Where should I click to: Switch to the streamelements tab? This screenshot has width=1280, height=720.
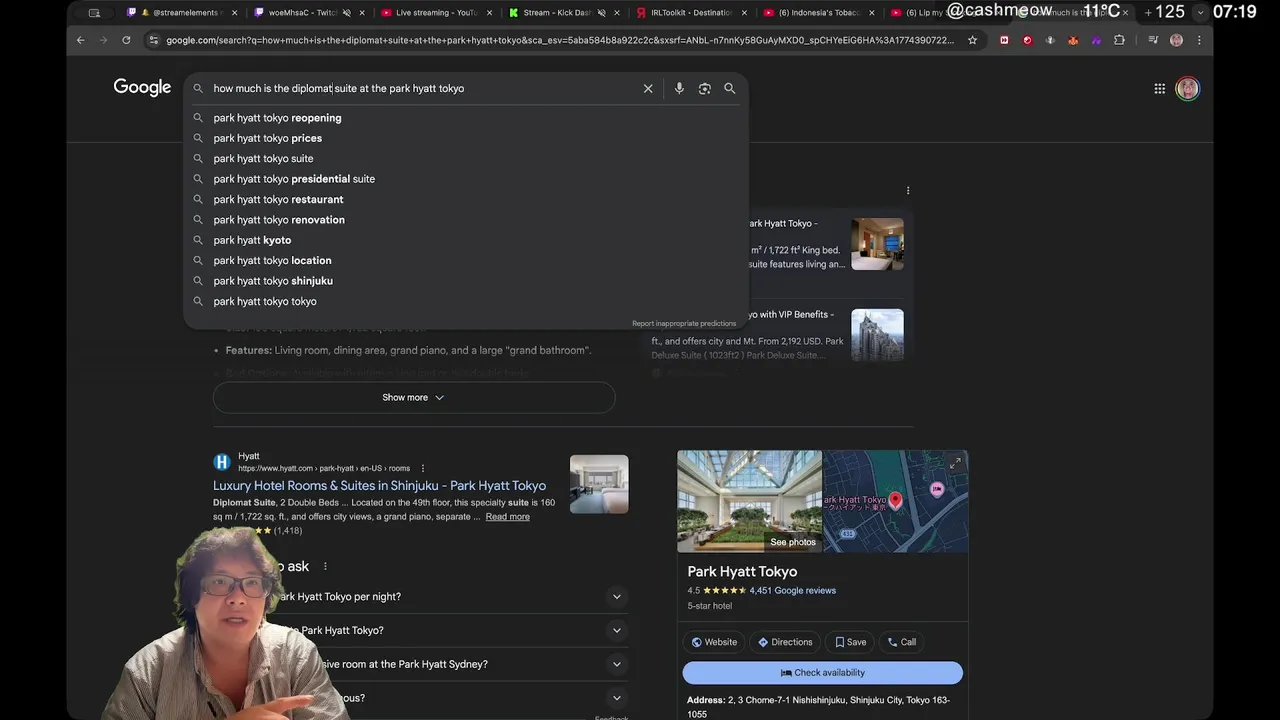click(183, 13)
